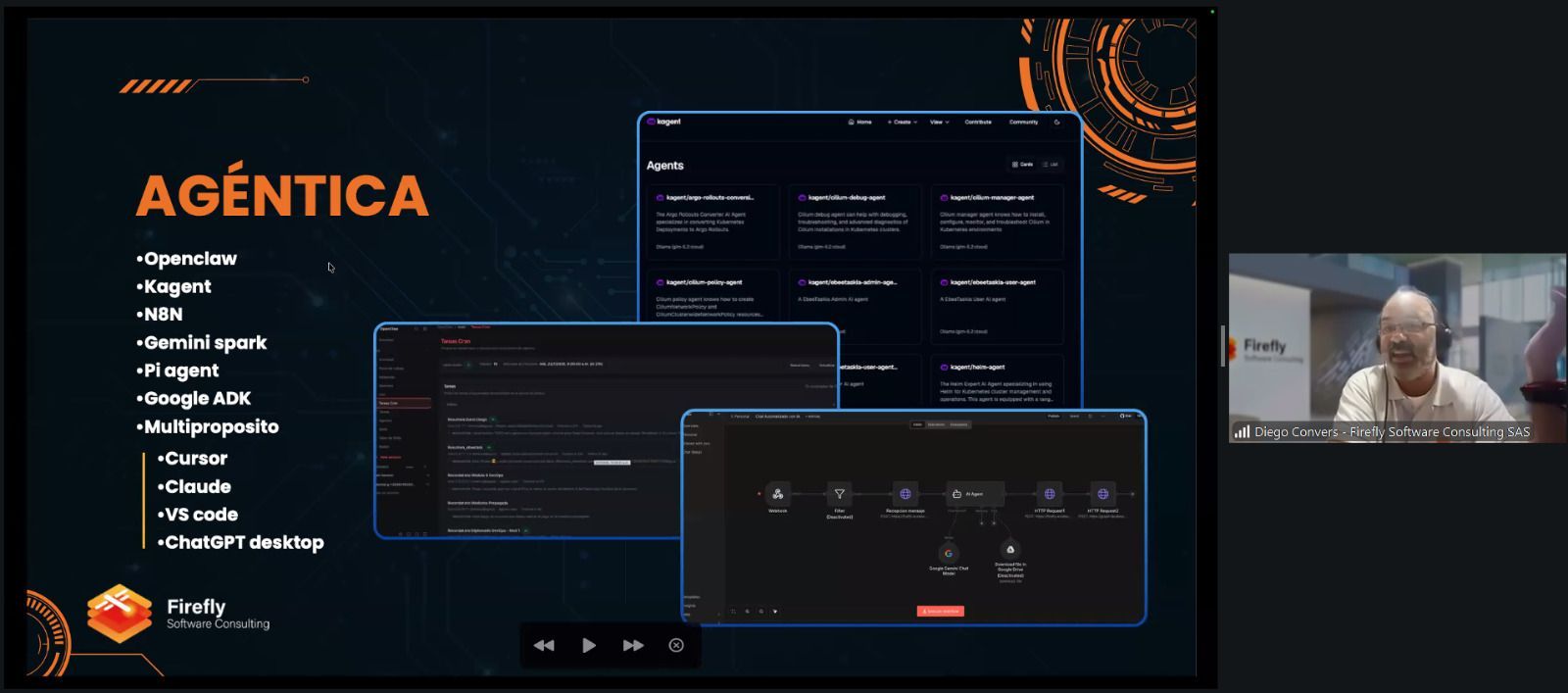1568x693 pixels.
Task: Switch kagent agents to List view
Action: [1051, 165]
